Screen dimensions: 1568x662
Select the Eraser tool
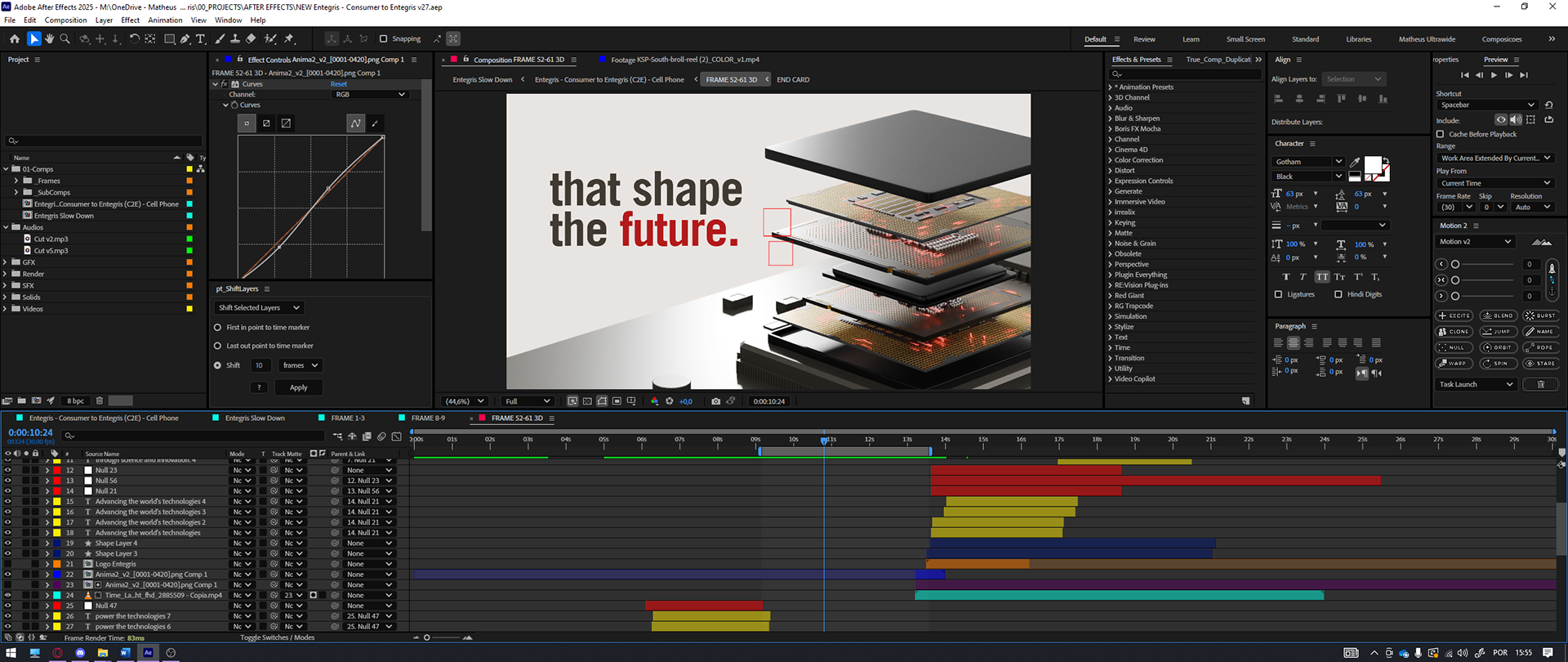(x=252, y=38)
